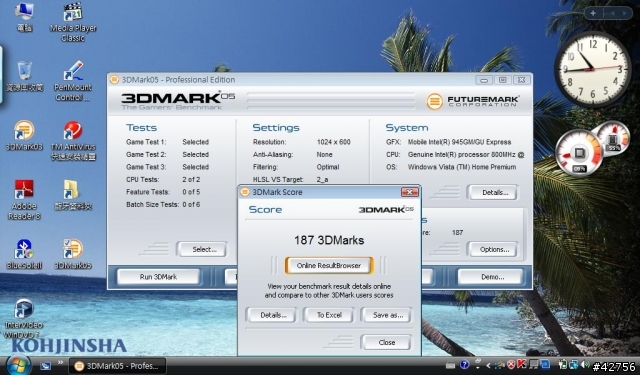Click the 'Genuine Intel(R) processor 800MHz' CPU text
640x375 pixels.
pos(466,155)
